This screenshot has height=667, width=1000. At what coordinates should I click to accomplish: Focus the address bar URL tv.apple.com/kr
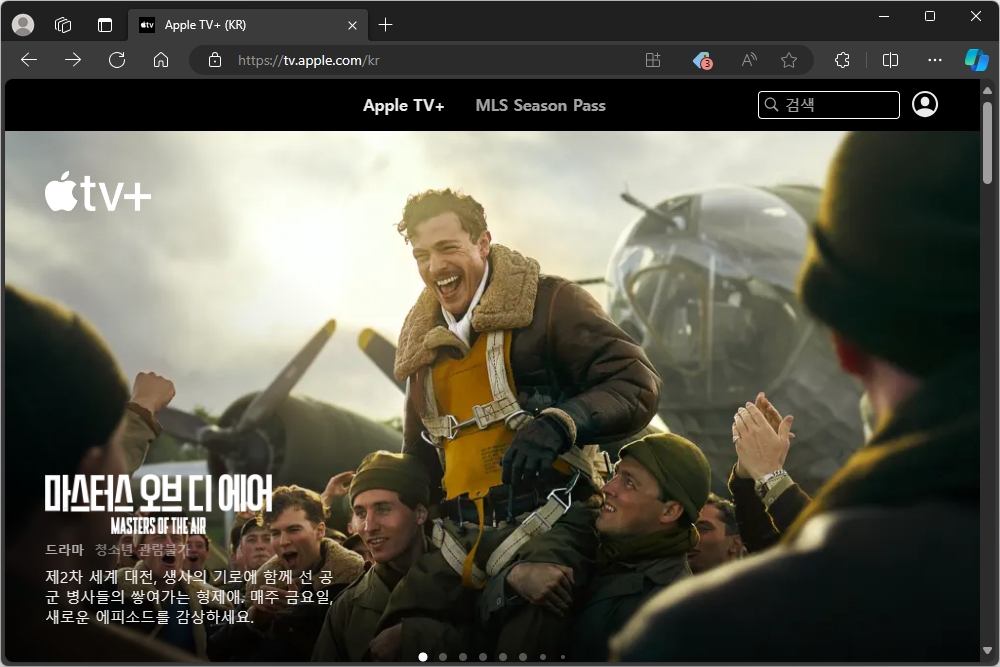[309, 61]
